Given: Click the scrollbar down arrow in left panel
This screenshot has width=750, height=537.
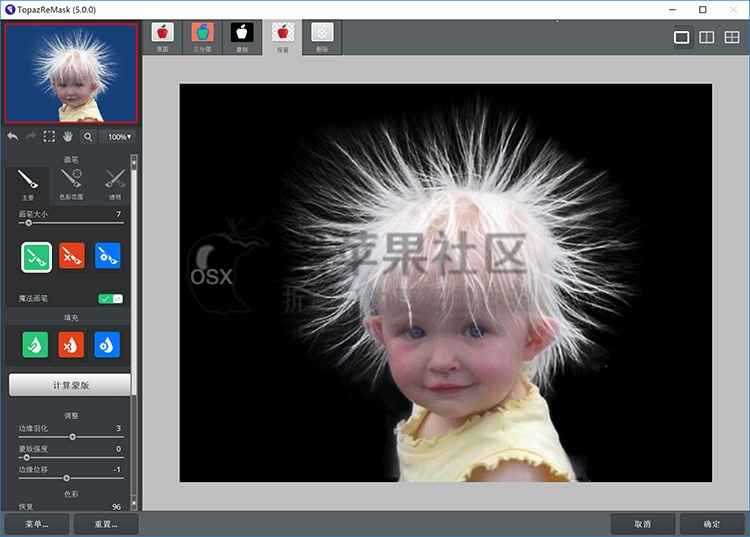Looking at the screenshot, I should (134, 504).
